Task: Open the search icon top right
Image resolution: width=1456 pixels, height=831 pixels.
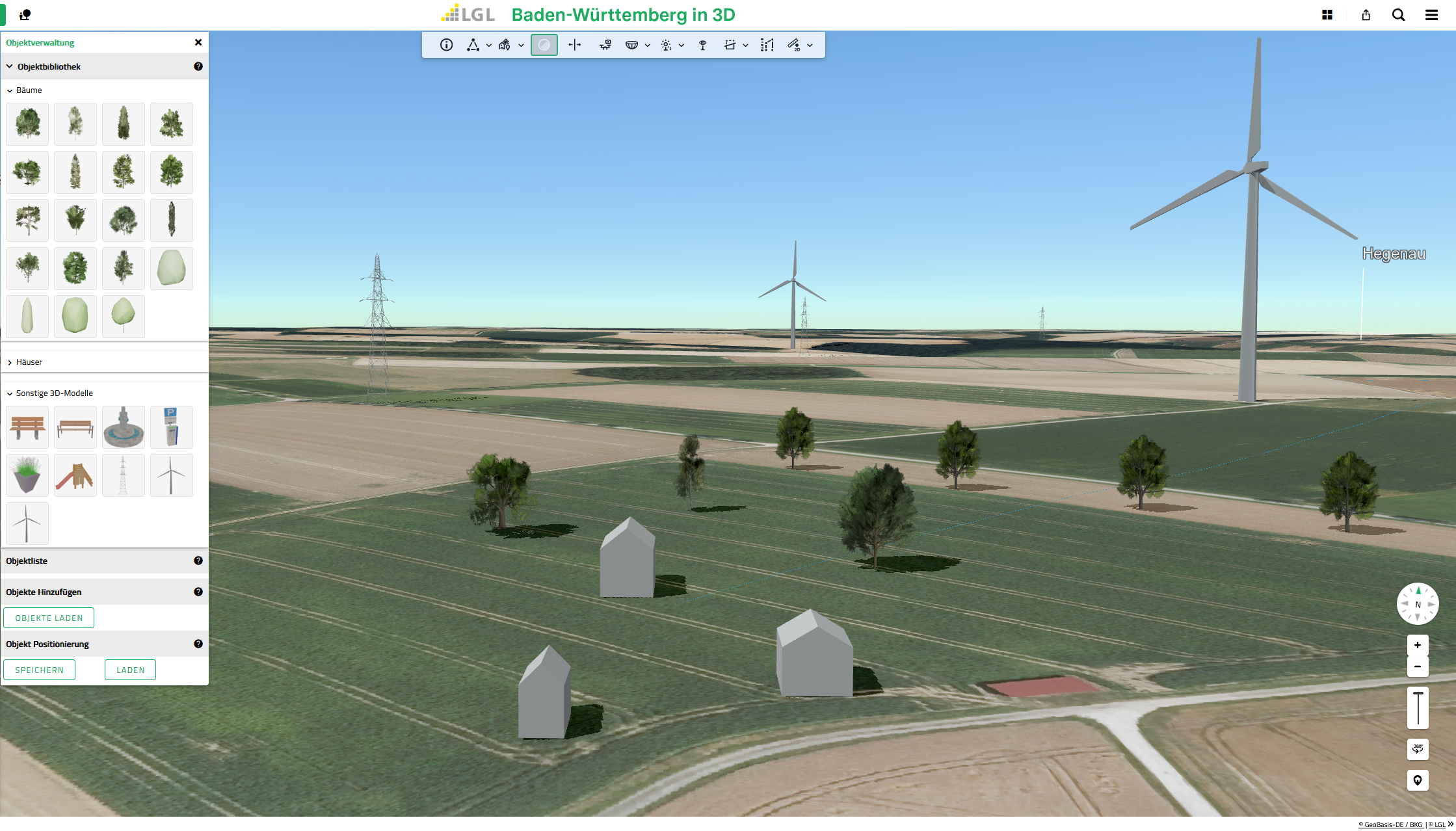Action: 1397,14
